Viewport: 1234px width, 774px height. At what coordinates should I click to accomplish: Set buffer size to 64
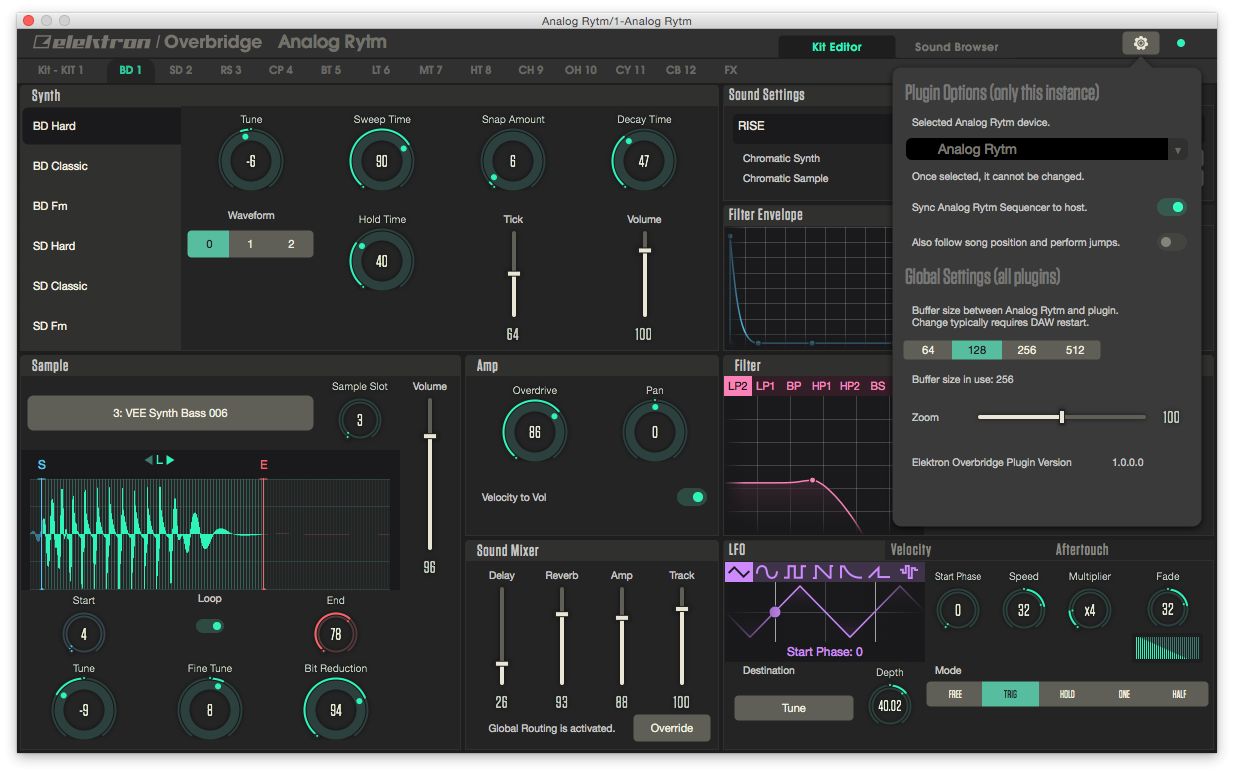pos(928,350)
